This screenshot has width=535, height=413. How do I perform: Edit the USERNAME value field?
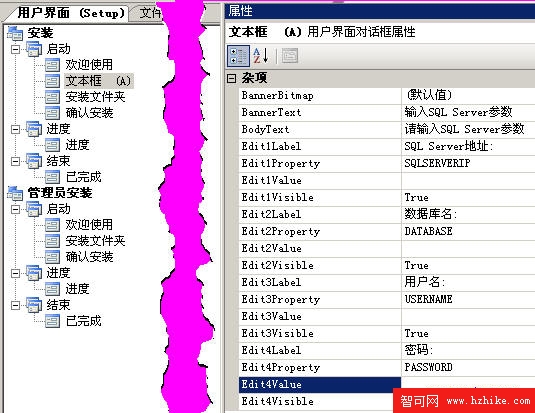click(x=468, y=299)
